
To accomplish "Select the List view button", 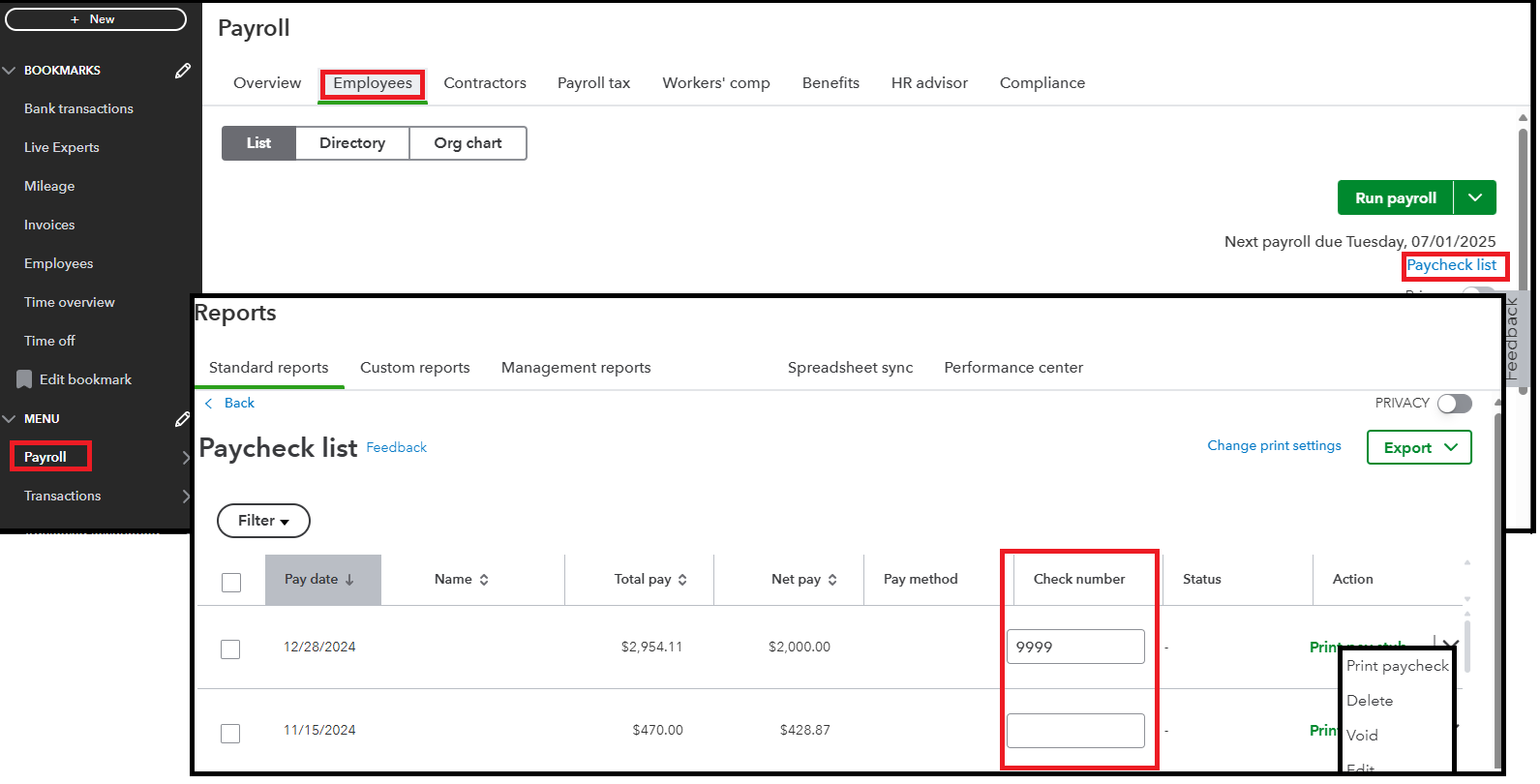I will pos(258,143).
